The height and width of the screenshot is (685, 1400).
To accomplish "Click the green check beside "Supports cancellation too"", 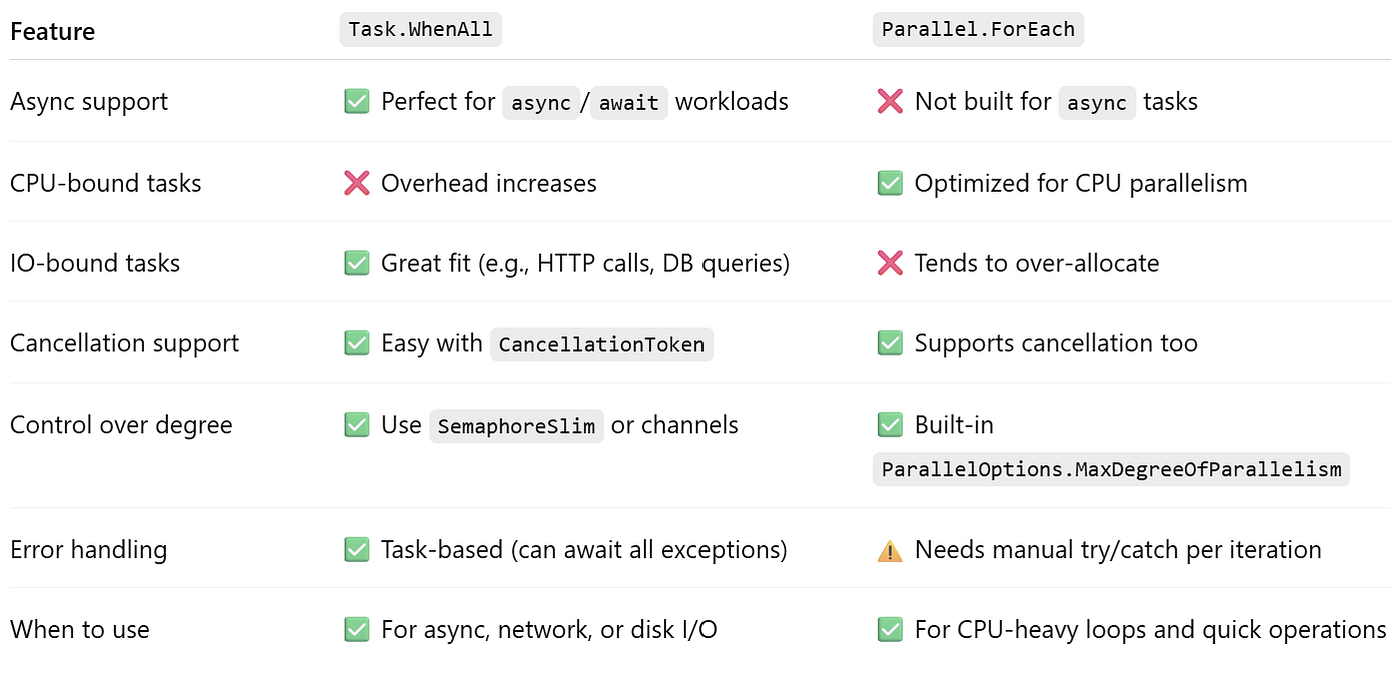I will [890, 343].
